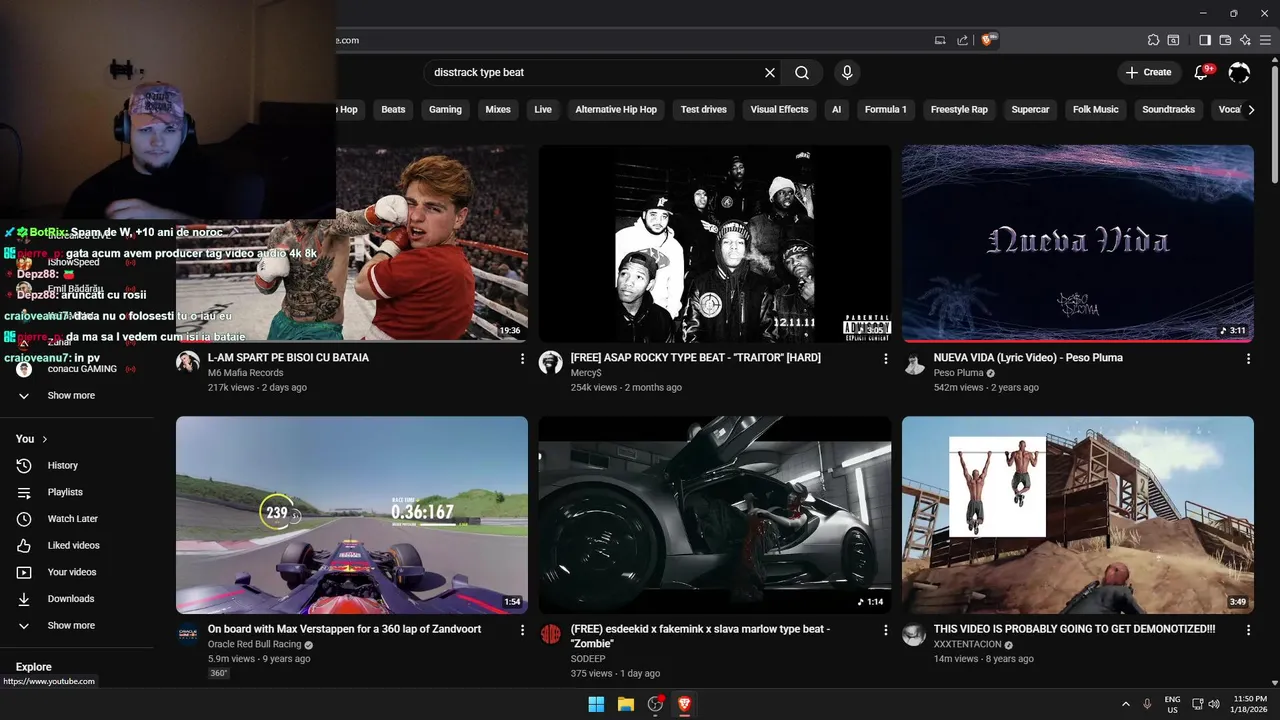Open Mercy$ channel name link

point(585,373)
